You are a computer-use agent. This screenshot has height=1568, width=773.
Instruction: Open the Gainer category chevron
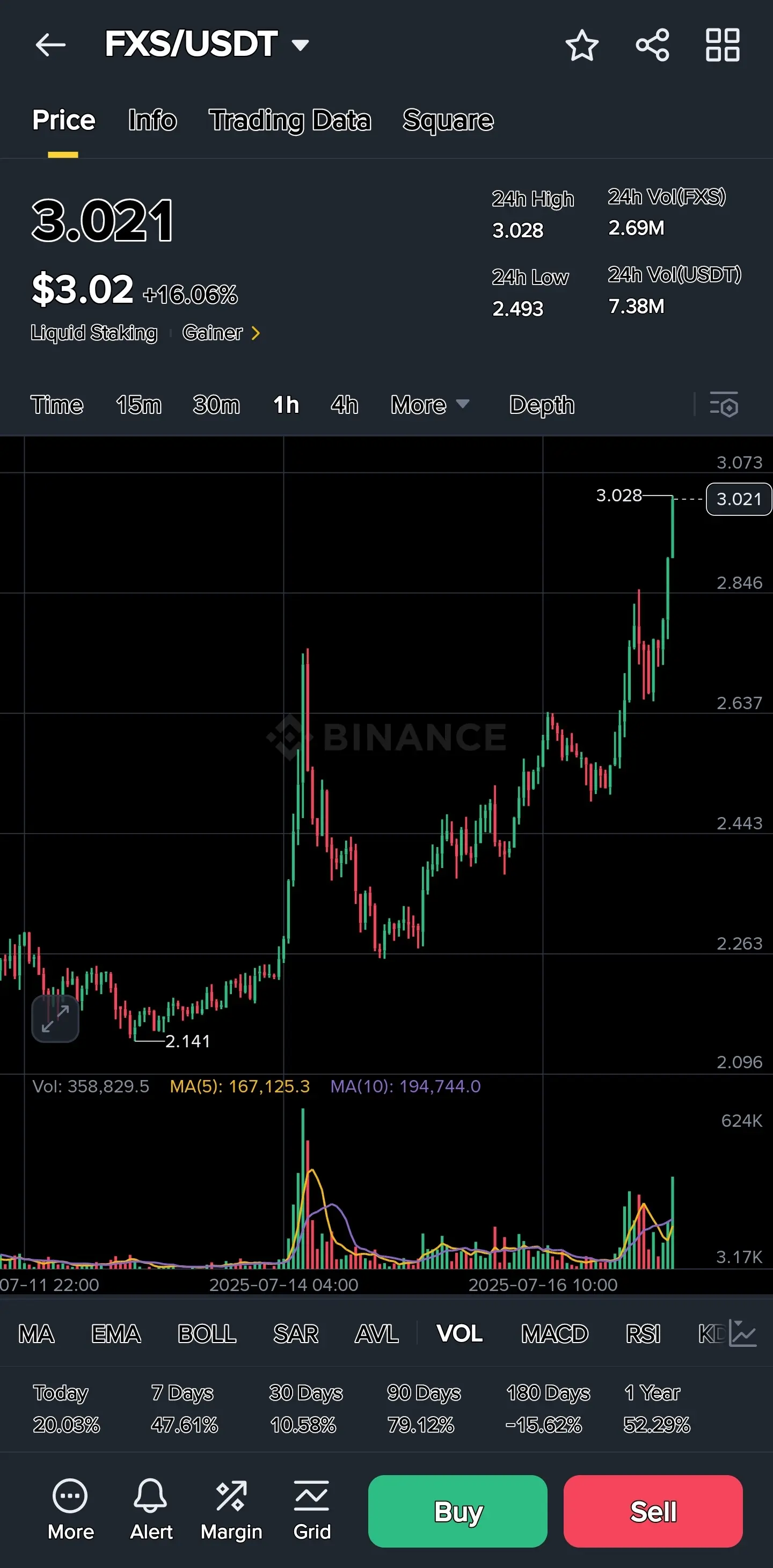pos(256,333)
